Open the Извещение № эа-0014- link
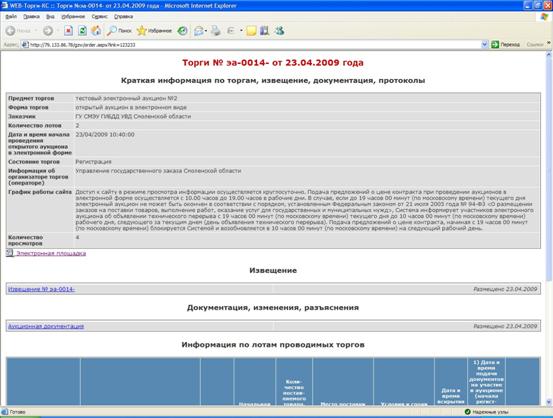This screenshot has width=553, height=418. (41, 289)
